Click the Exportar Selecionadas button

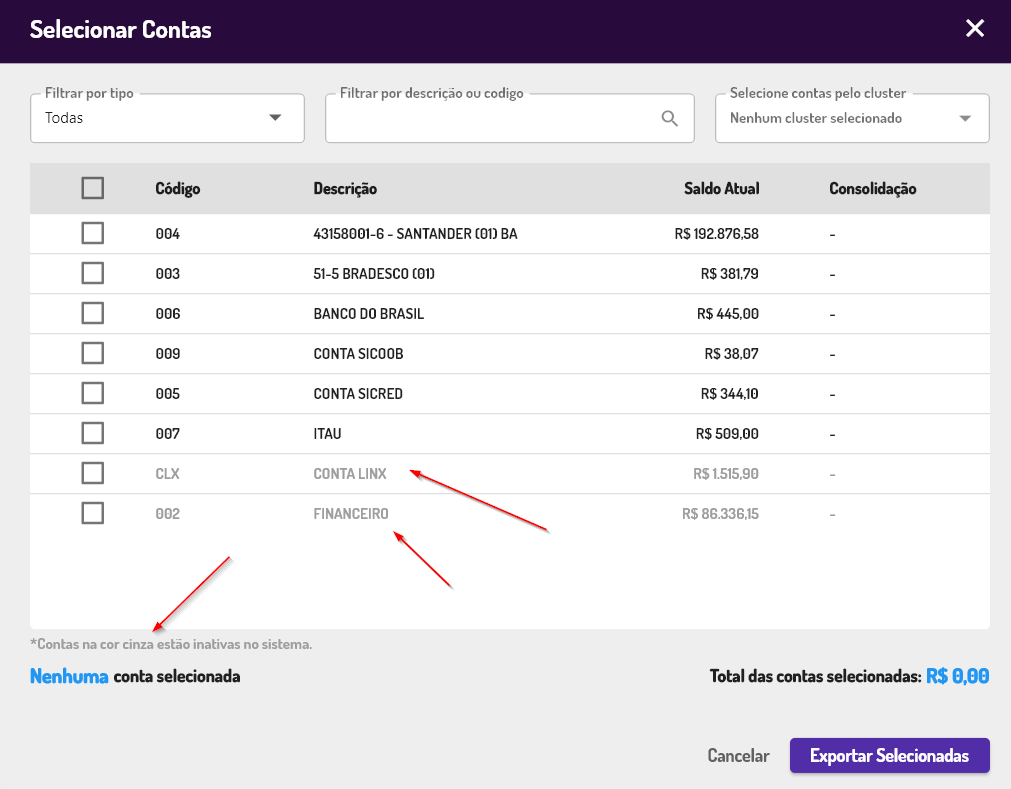889,756
